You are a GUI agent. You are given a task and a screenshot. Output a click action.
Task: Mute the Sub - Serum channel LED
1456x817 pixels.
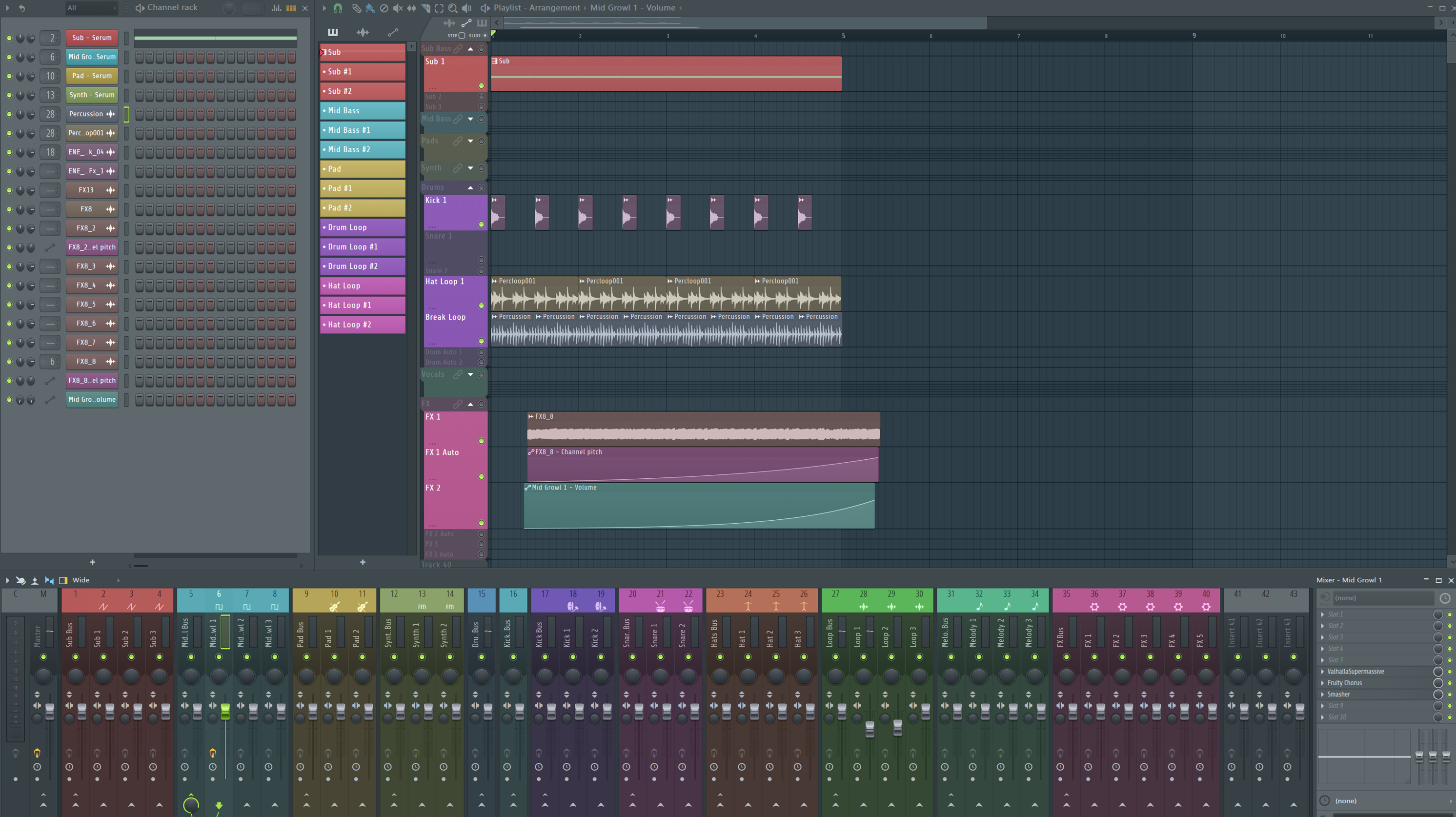[x=9, y=38]
